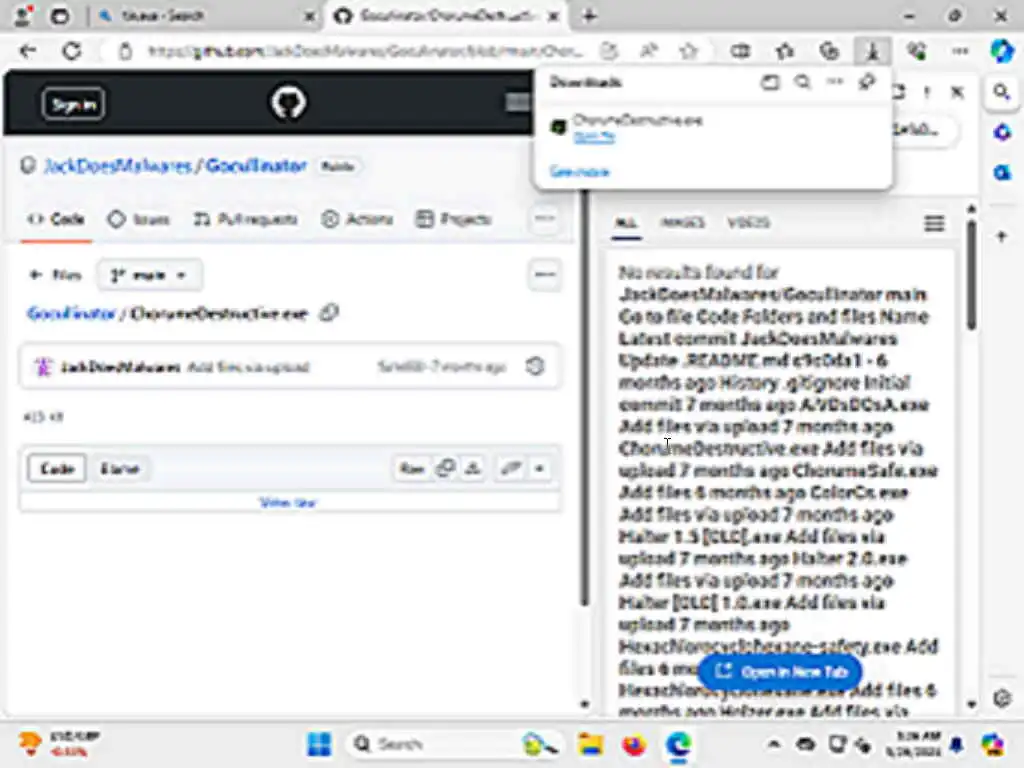Viewport: 1024px width, 768px height.
Task: Open the browser profile icon
Action: 24,16
